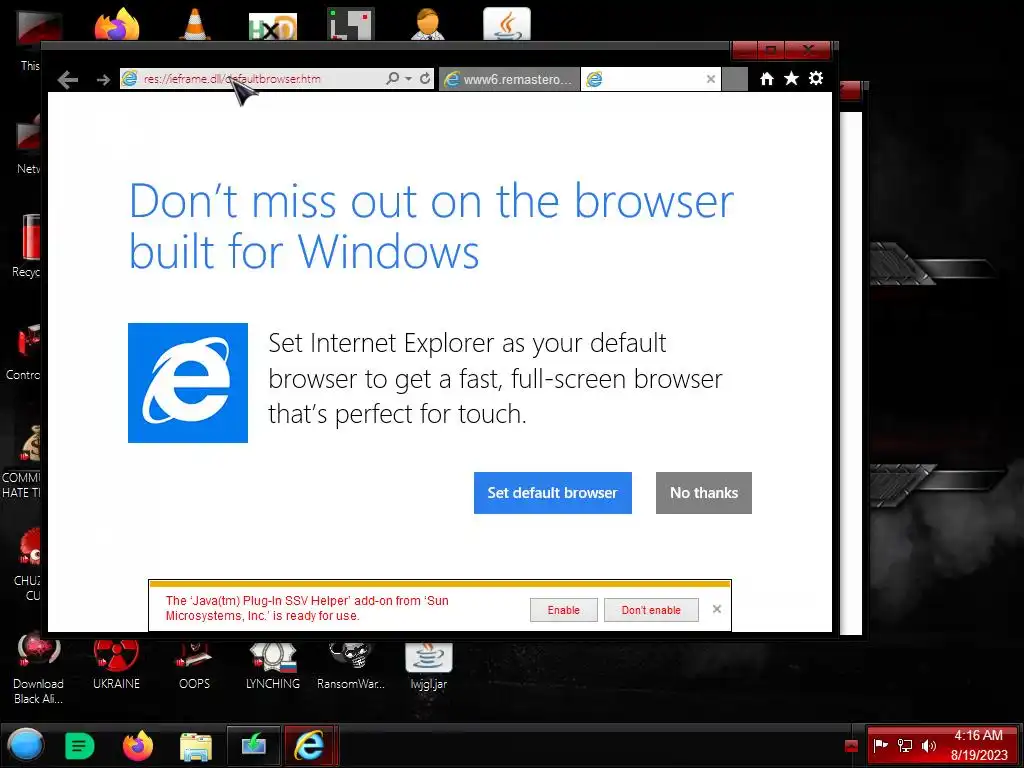This screenshot has height=768, width=1024.
Task: Open Favorites star in Internet Explorer
Action: (791, 78)
